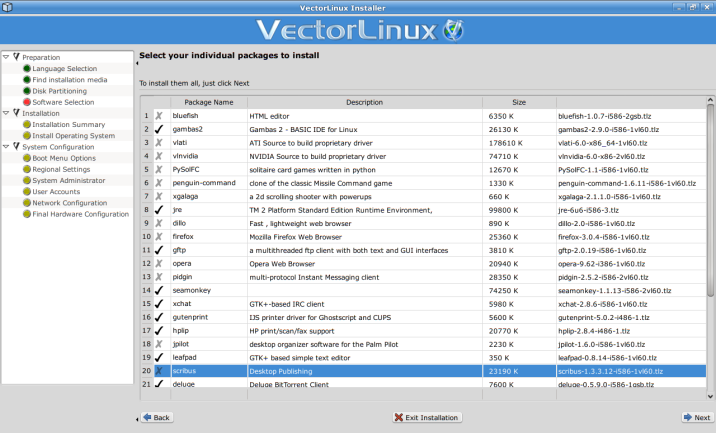Enable the bluefish package checkbox
The width and height of the screenshot is (716, 433).
coord(159,116)
